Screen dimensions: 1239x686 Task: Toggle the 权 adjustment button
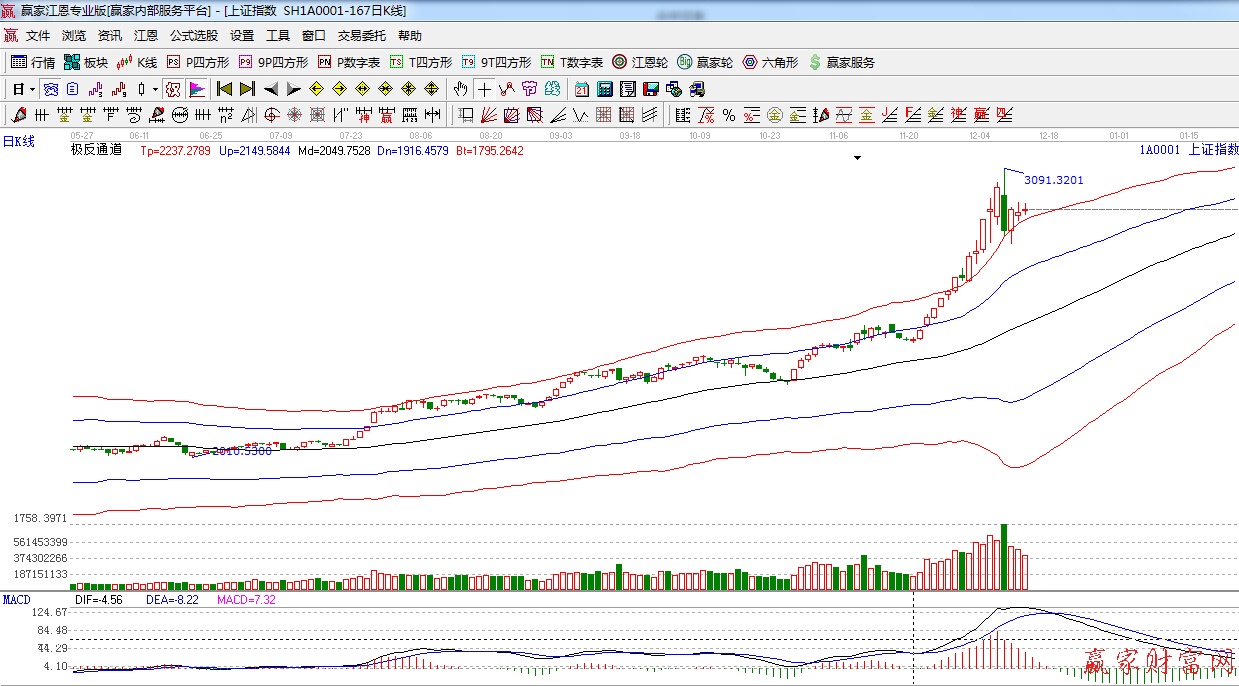(173, 89)
